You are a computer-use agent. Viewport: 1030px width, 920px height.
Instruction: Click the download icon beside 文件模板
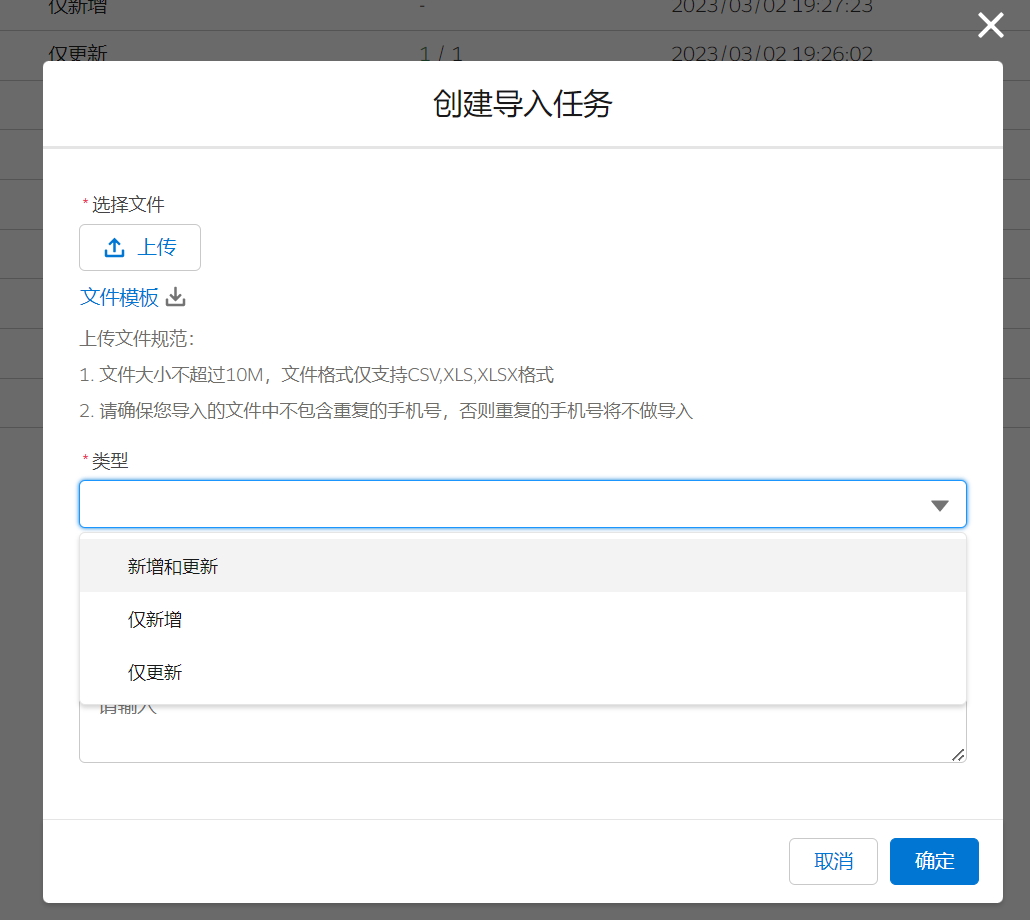pos(175,297)
